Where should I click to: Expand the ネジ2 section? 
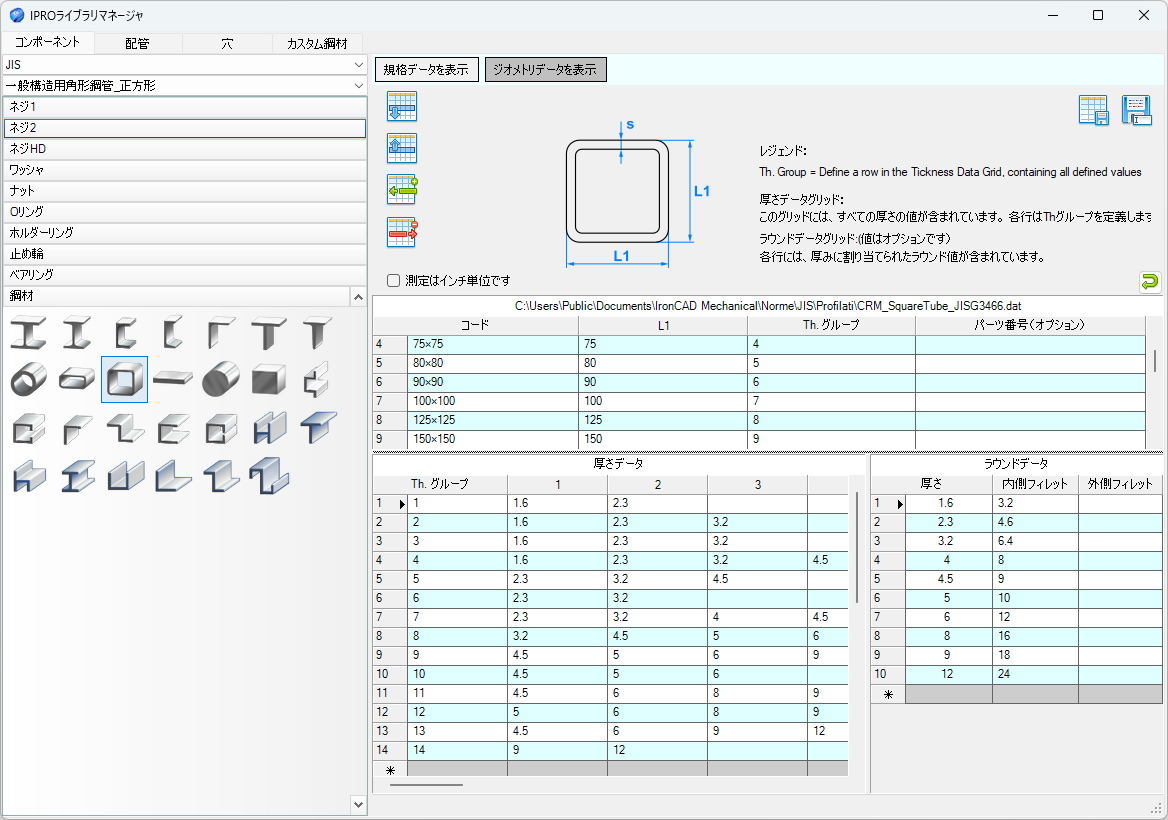(x=185, y=128)
